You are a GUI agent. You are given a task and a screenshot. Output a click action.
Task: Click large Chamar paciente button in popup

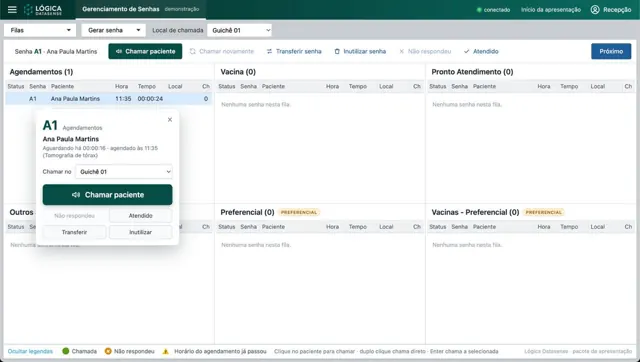click(x=107, y=195)
